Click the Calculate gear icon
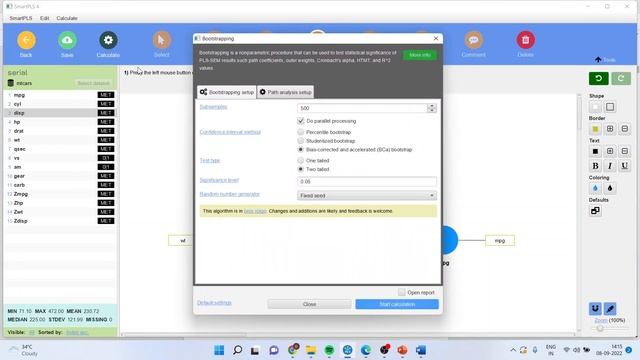 click(108, 40)
